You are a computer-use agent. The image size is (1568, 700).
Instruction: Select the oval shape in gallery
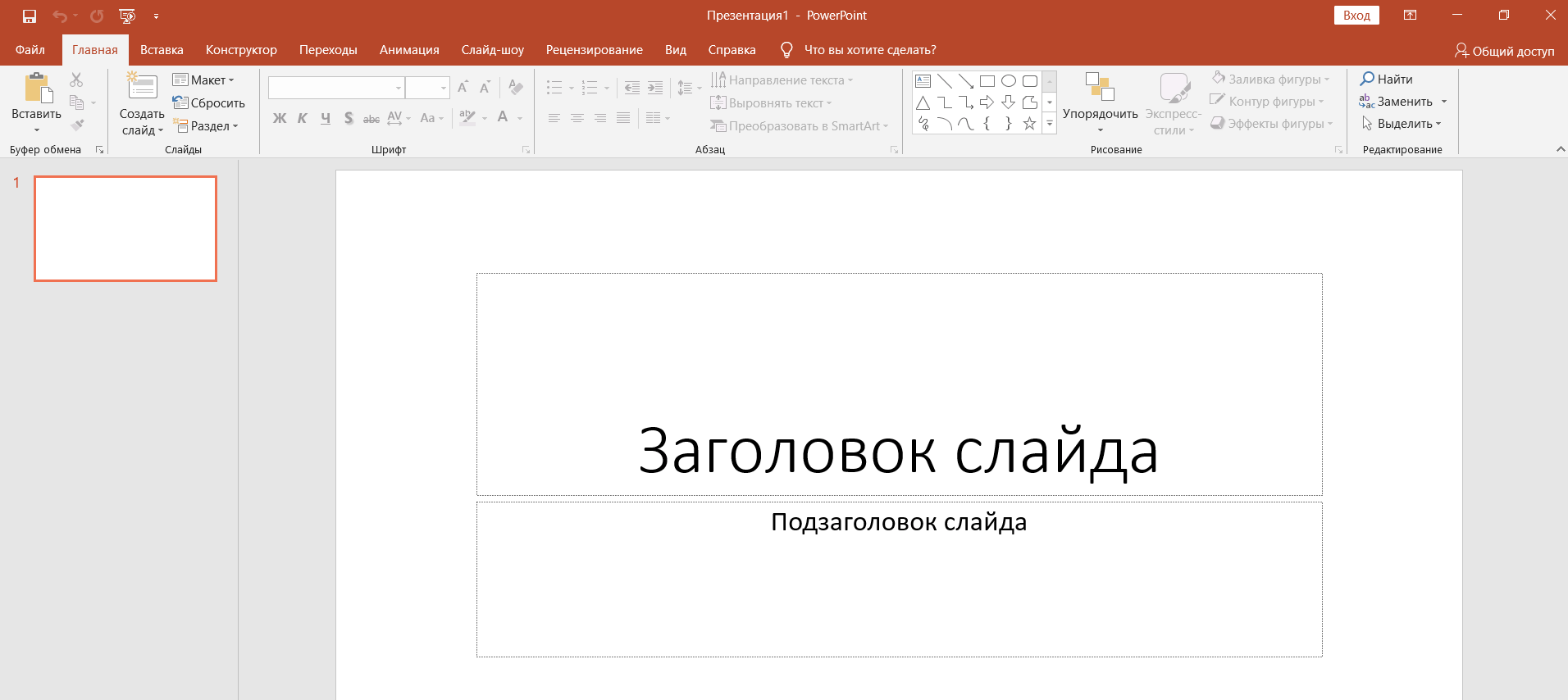tap(1009, 81)
